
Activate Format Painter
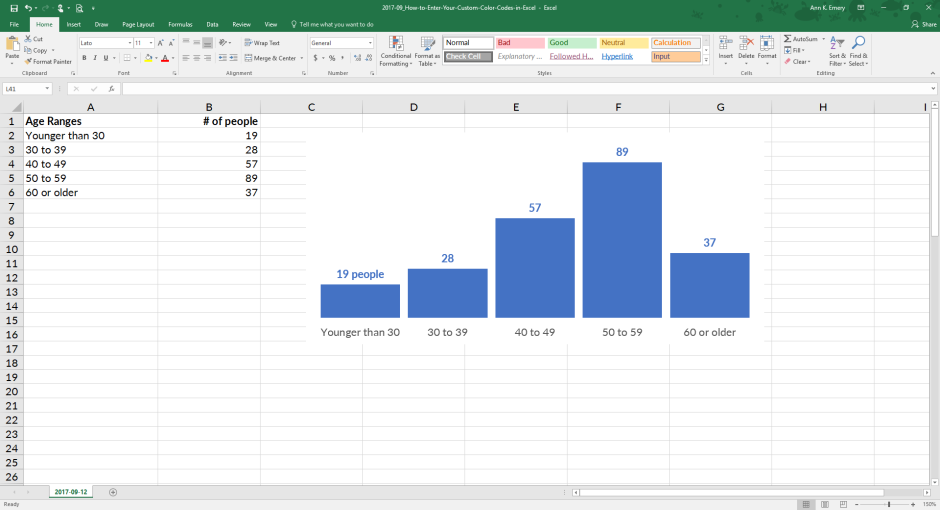(48, 62)
